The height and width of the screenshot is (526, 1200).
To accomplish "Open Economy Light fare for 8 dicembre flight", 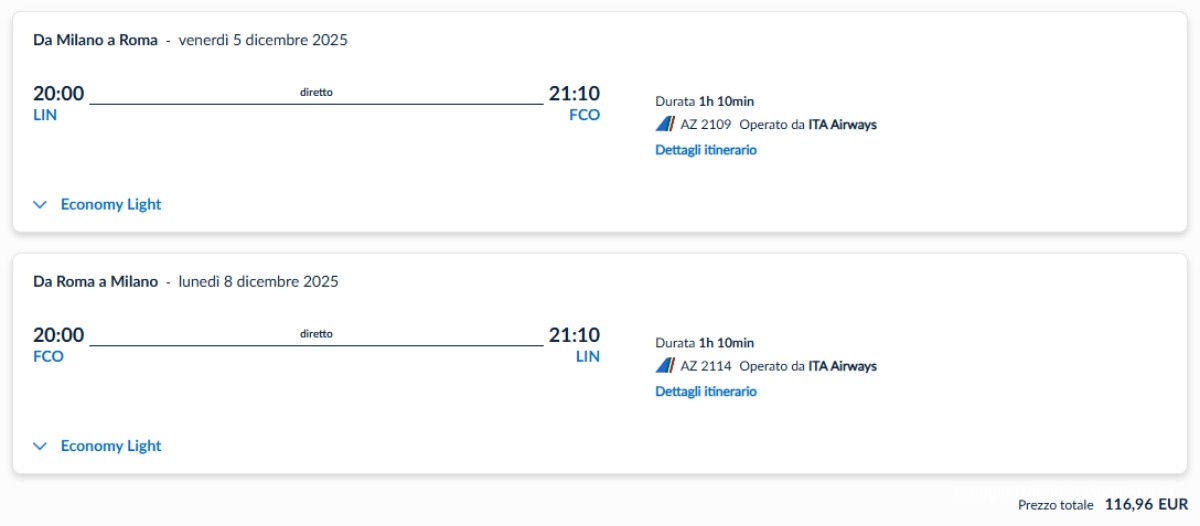I will click(x=110, y=447).
